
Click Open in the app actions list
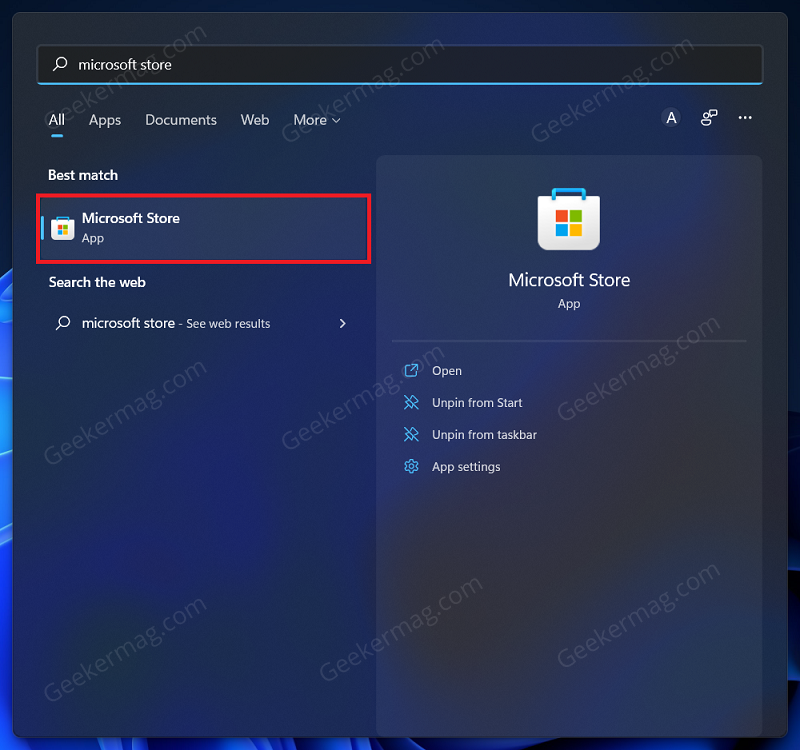pos(446,371)
